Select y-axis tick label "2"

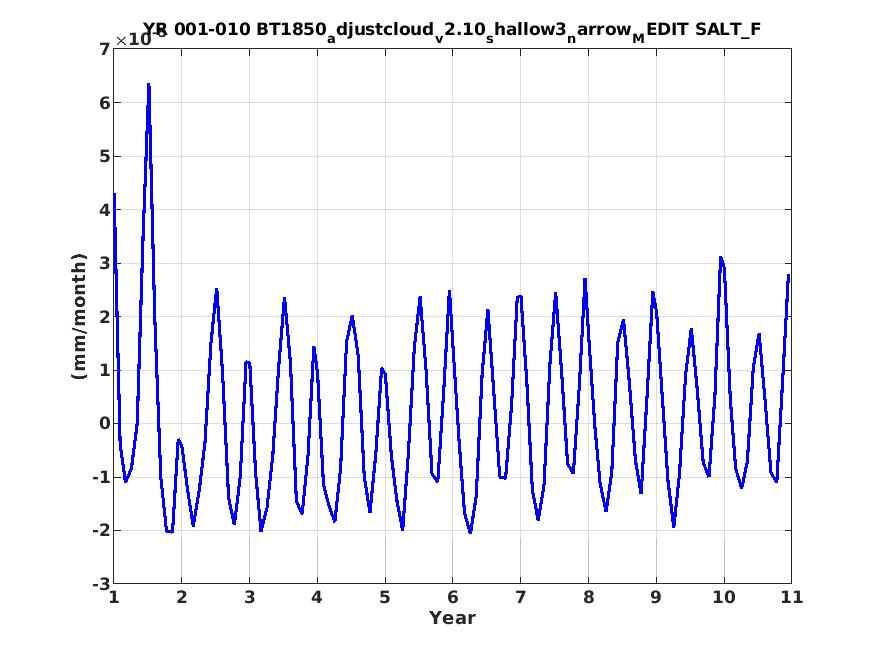click(x=105, y=317)
